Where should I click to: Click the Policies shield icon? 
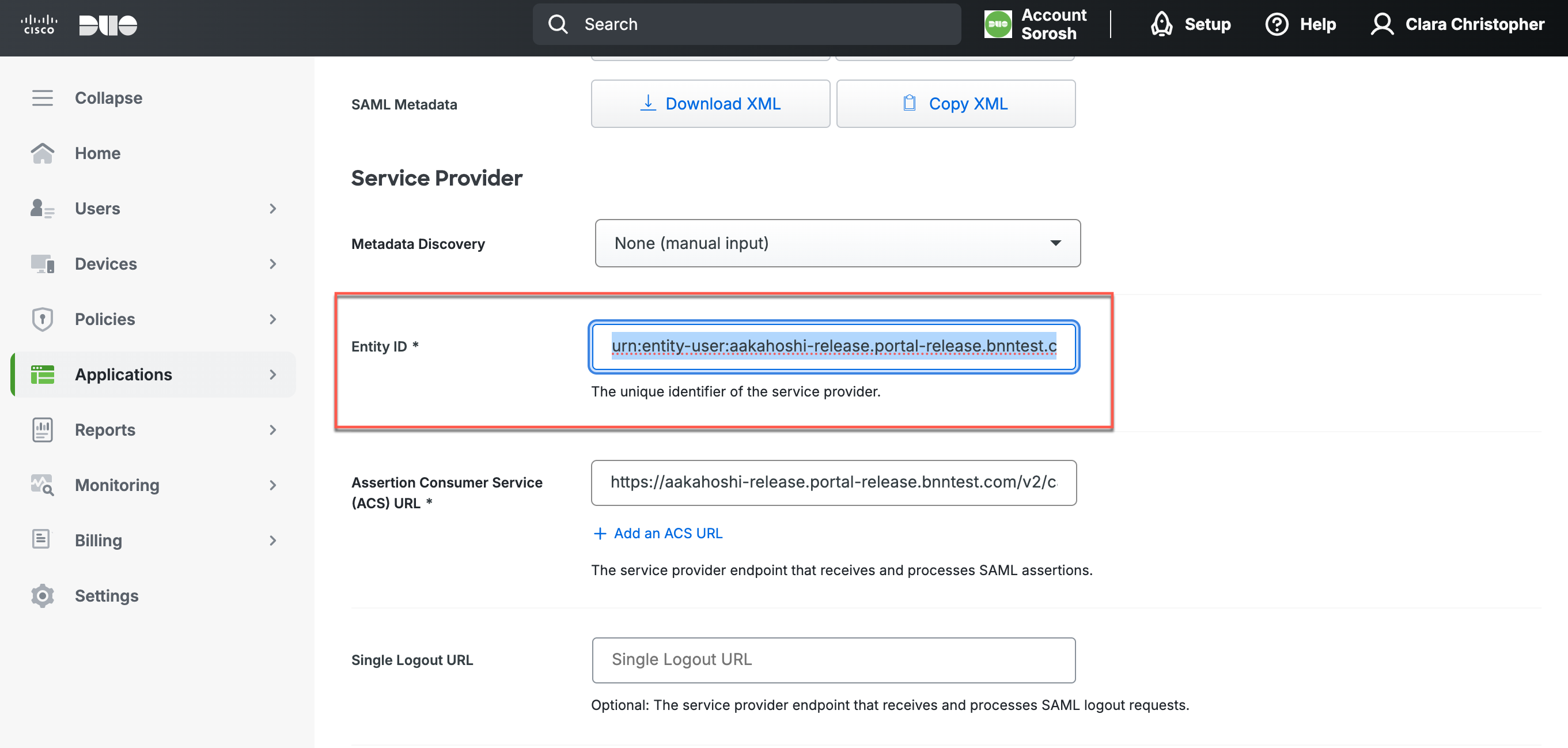[42, 319]
